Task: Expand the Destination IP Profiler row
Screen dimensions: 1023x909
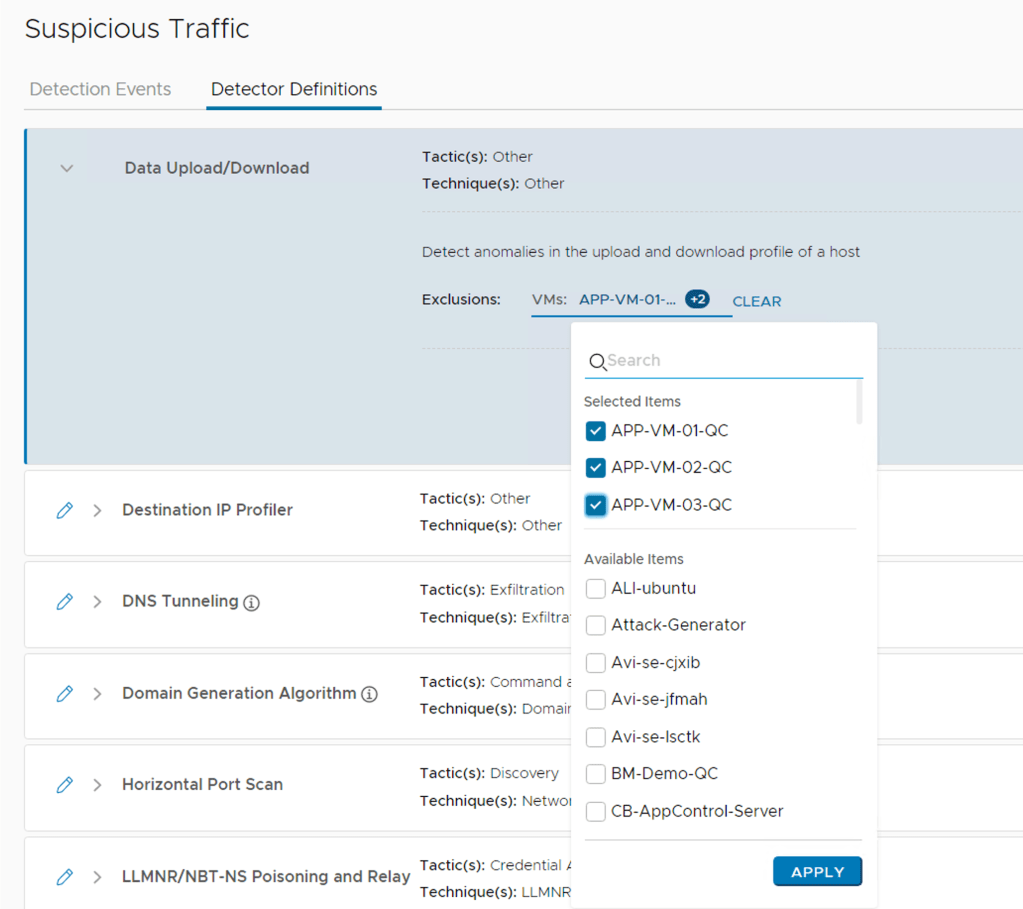Action: click(97, 510)
